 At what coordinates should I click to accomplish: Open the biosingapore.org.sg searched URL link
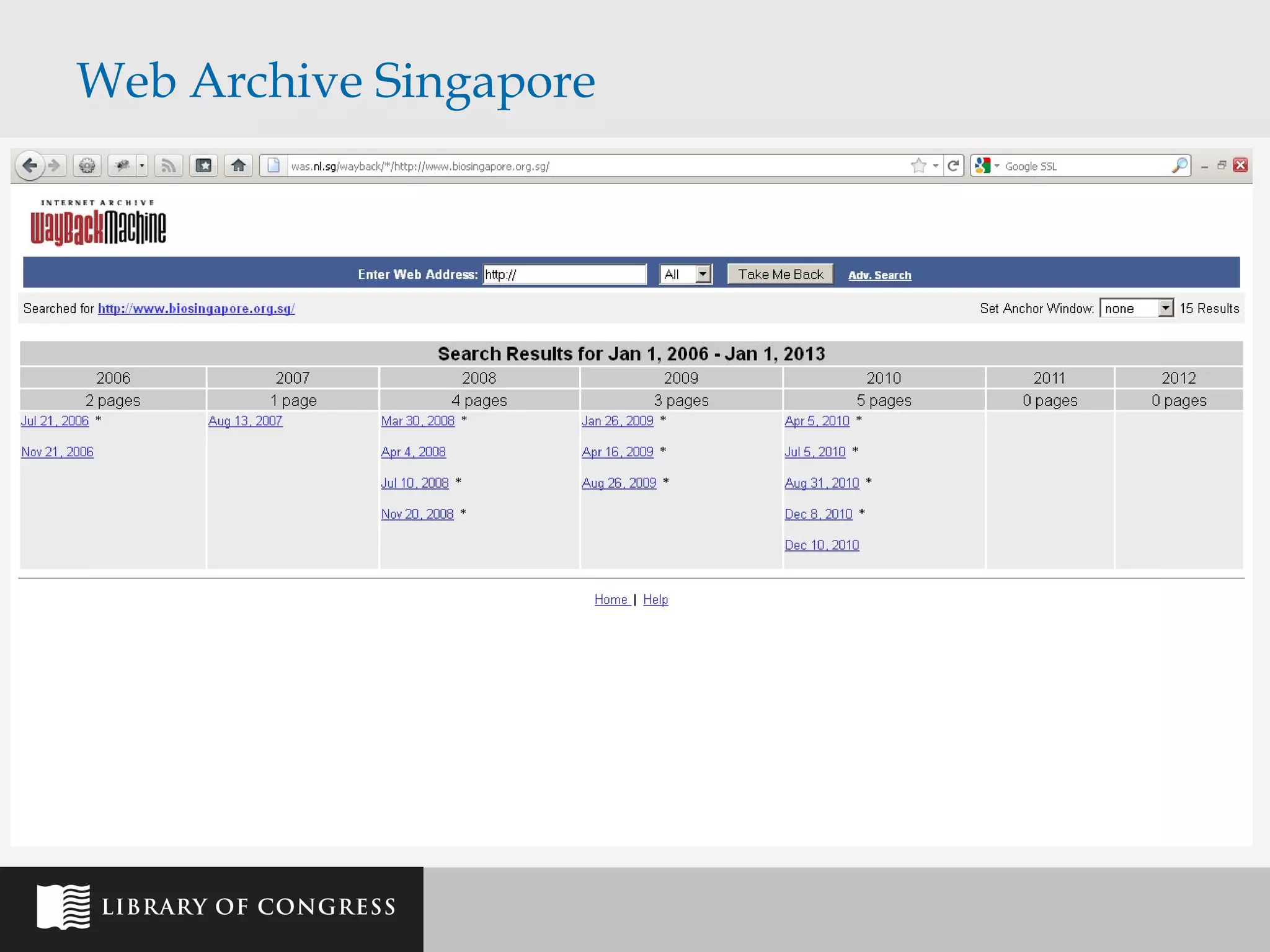[196, 309]
